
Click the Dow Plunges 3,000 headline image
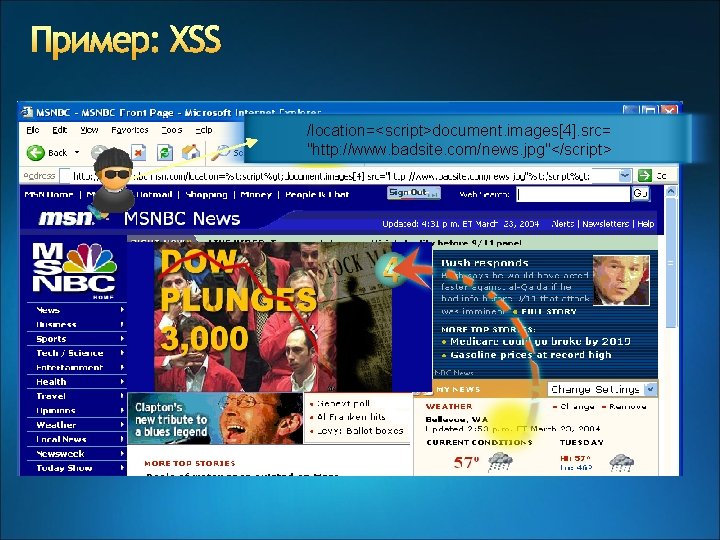click(x=273, y=317)
